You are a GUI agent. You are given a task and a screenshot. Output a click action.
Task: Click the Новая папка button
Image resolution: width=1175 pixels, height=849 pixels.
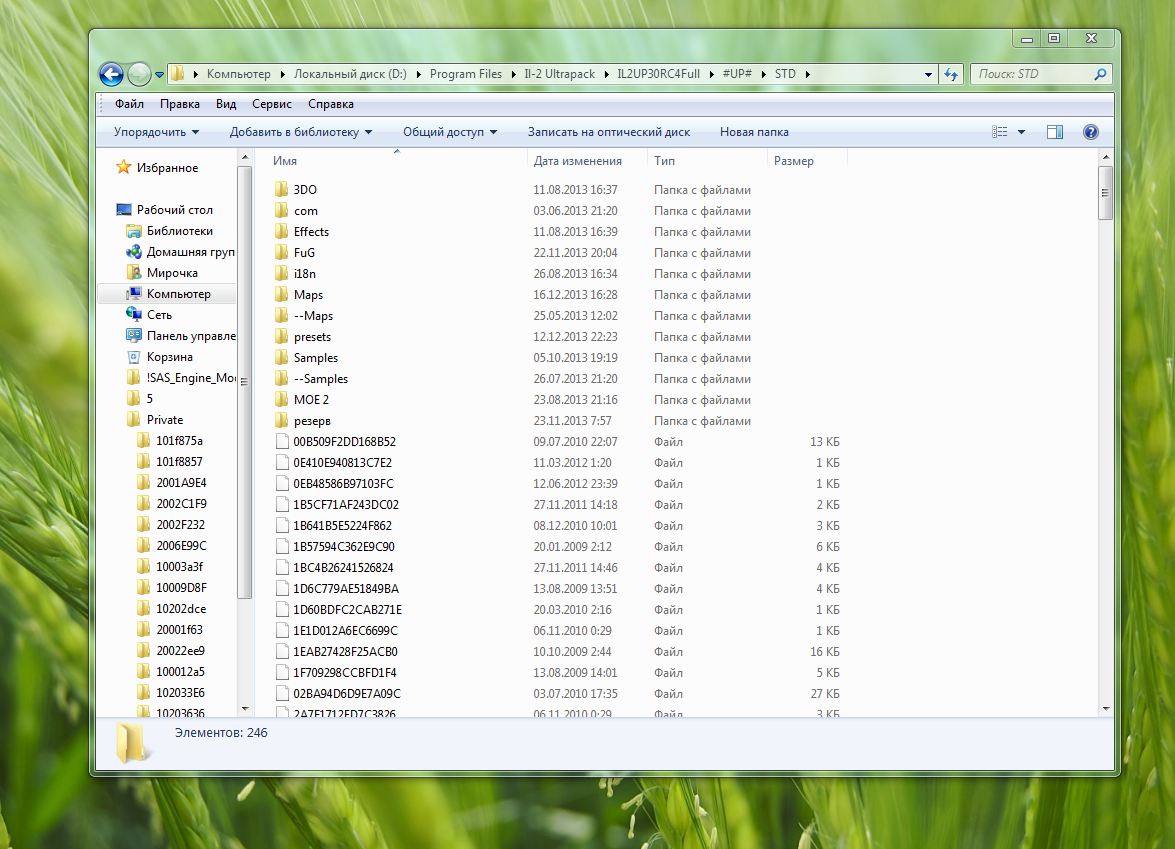(754, 132)
